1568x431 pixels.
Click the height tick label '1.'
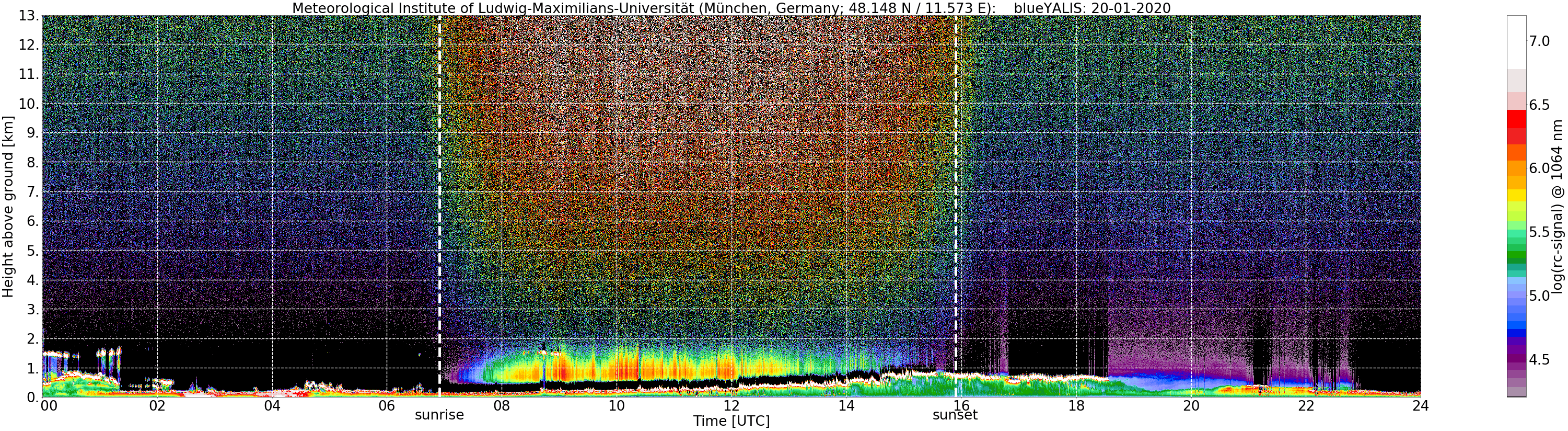pos(32,368)
